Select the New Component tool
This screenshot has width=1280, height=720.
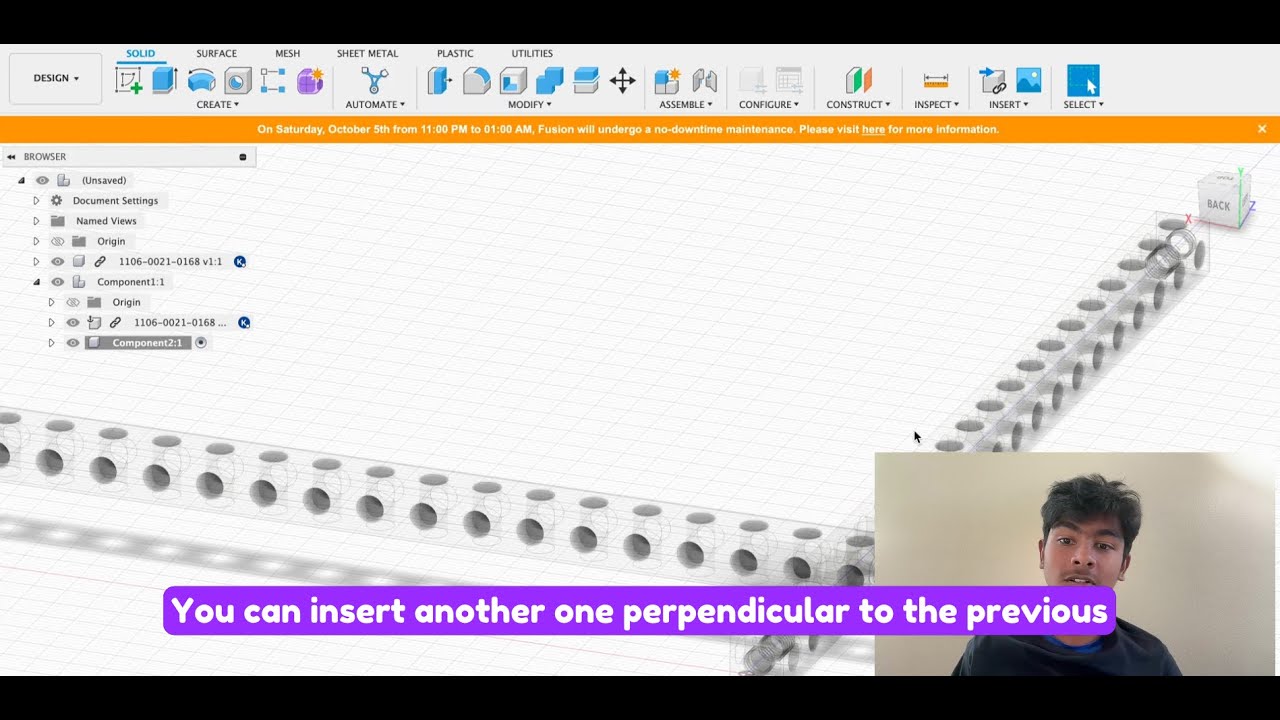(667, 81)
